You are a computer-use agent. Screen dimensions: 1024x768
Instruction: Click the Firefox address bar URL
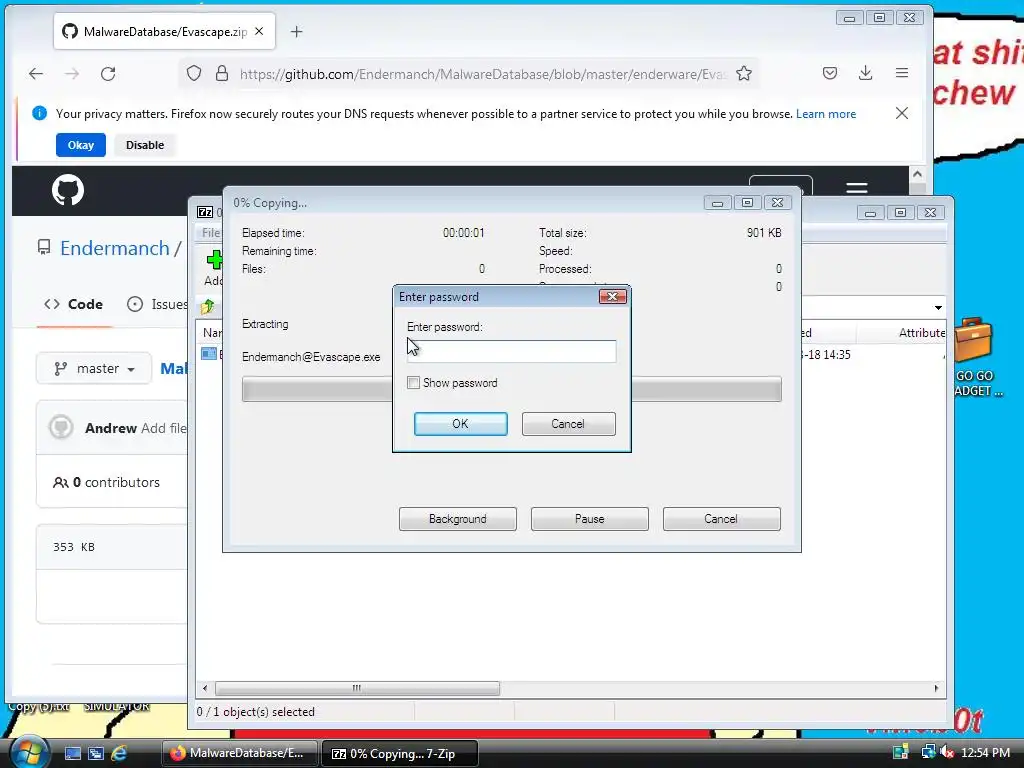point(483,74)
